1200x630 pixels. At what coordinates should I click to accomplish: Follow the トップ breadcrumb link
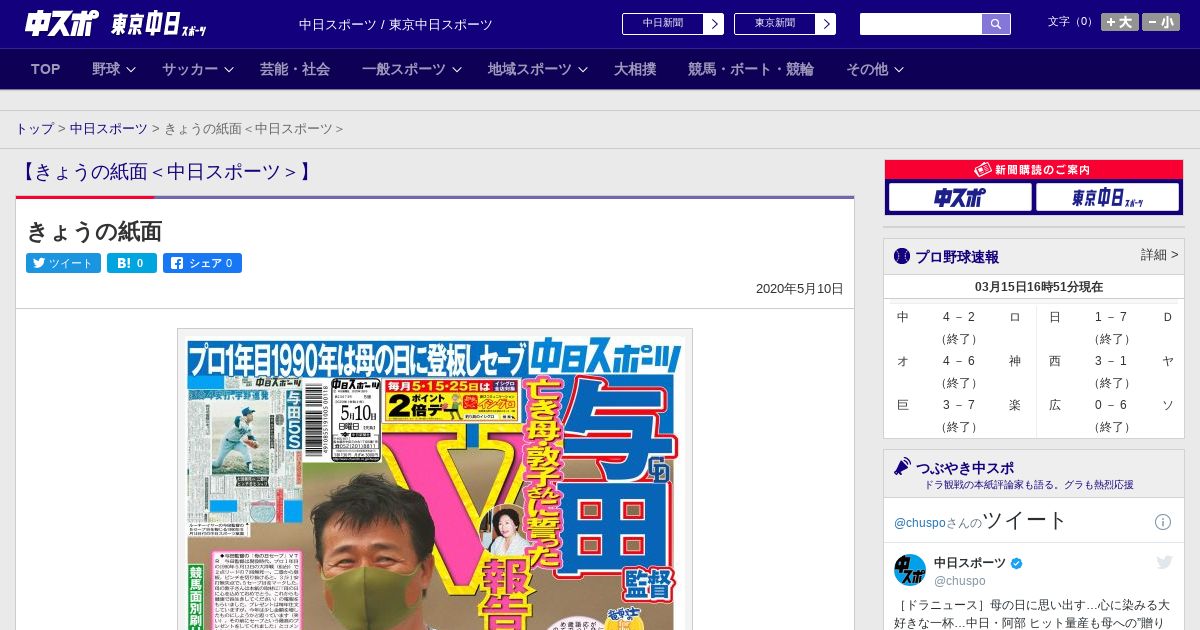pyautogui.click(x=34, y=129)
